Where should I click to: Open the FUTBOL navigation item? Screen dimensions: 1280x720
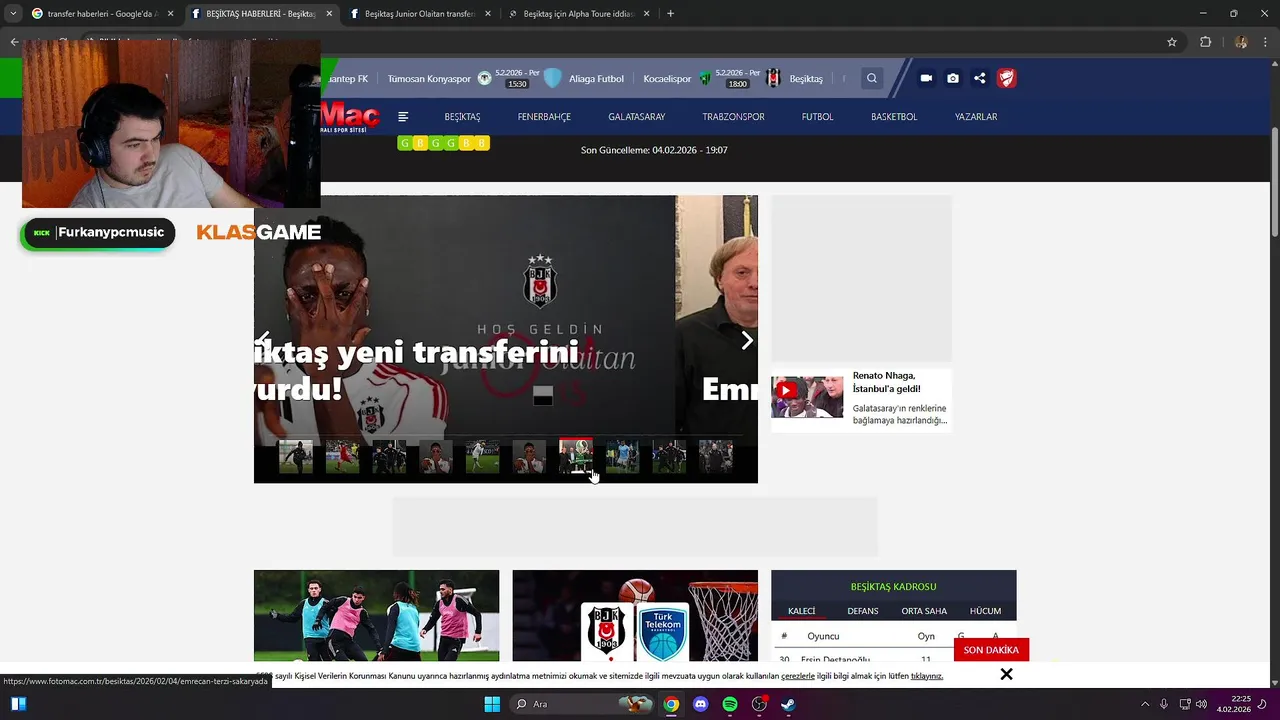[817, 117]
